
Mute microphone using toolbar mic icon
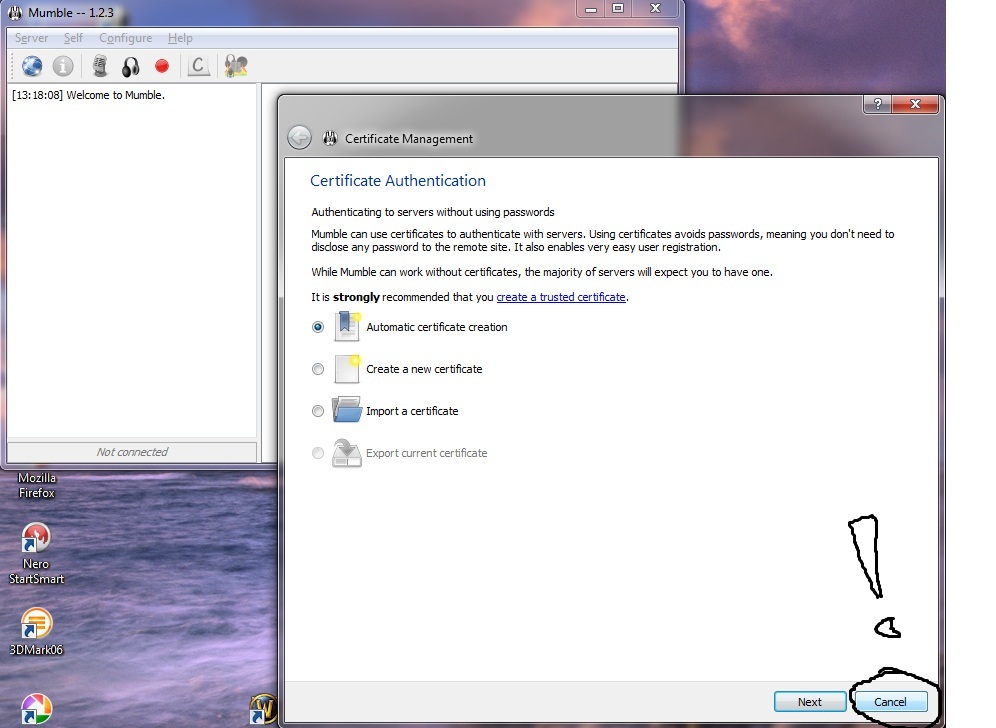[100, 66]
